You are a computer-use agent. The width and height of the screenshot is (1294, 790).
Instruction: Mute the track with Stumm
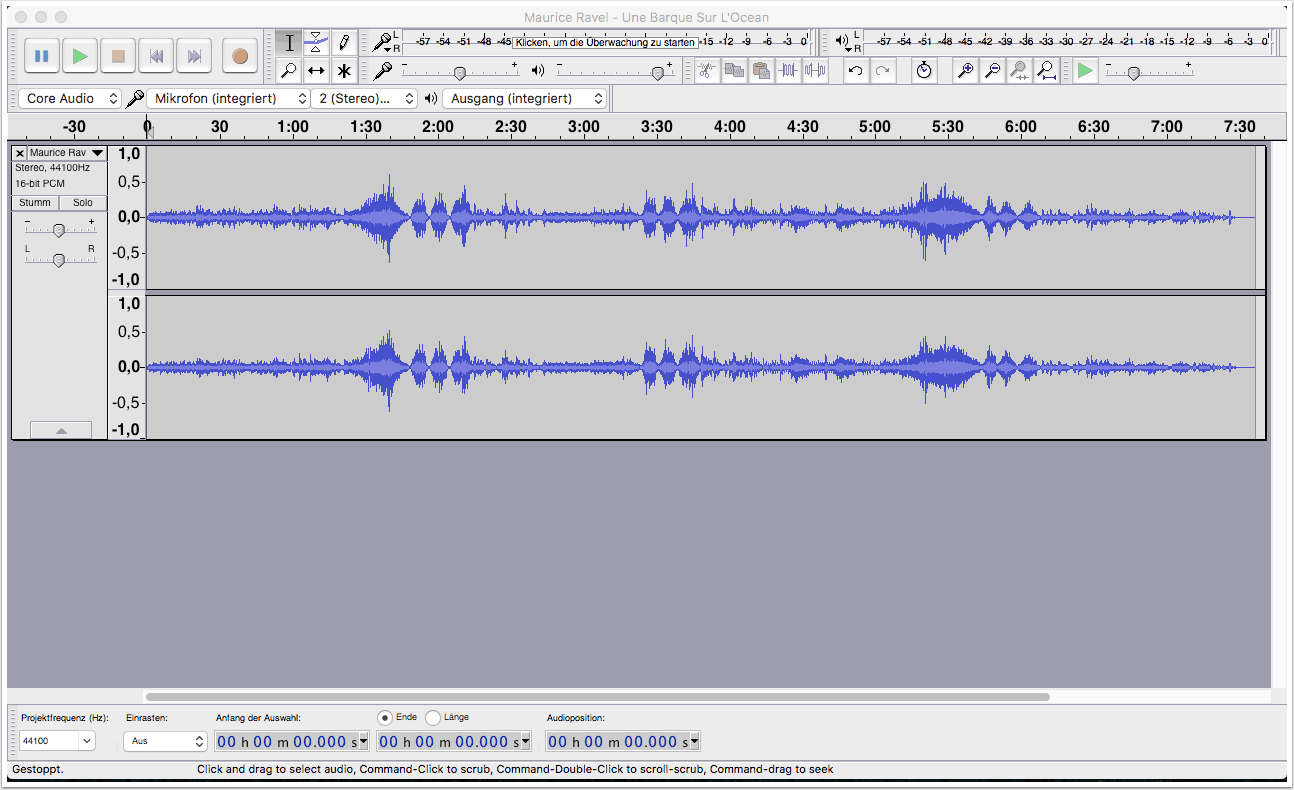click(x=35, y=203)
